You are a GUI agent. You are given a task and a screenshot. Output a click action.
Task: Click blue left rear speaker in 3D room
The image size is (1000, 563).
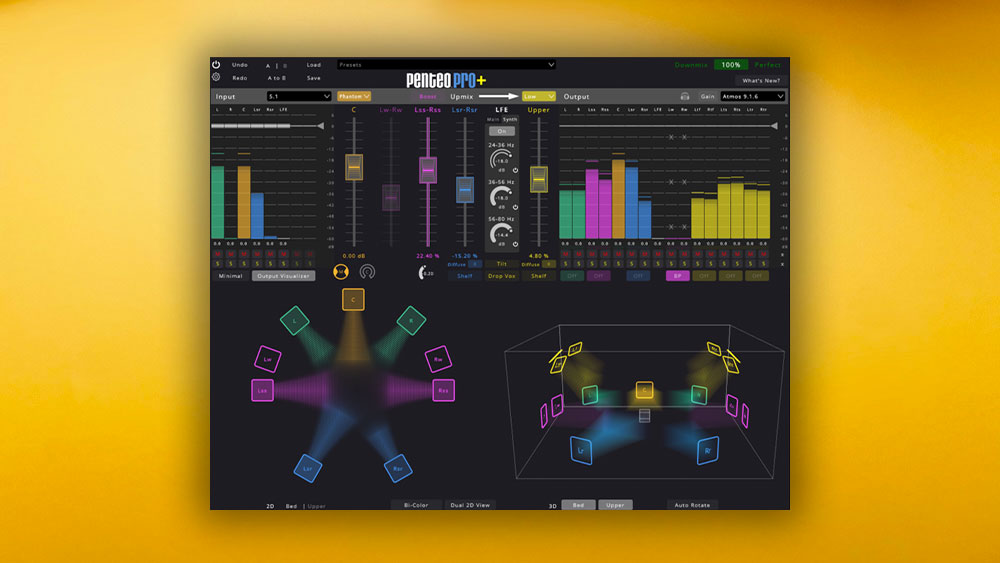click(x=581, y=450)
